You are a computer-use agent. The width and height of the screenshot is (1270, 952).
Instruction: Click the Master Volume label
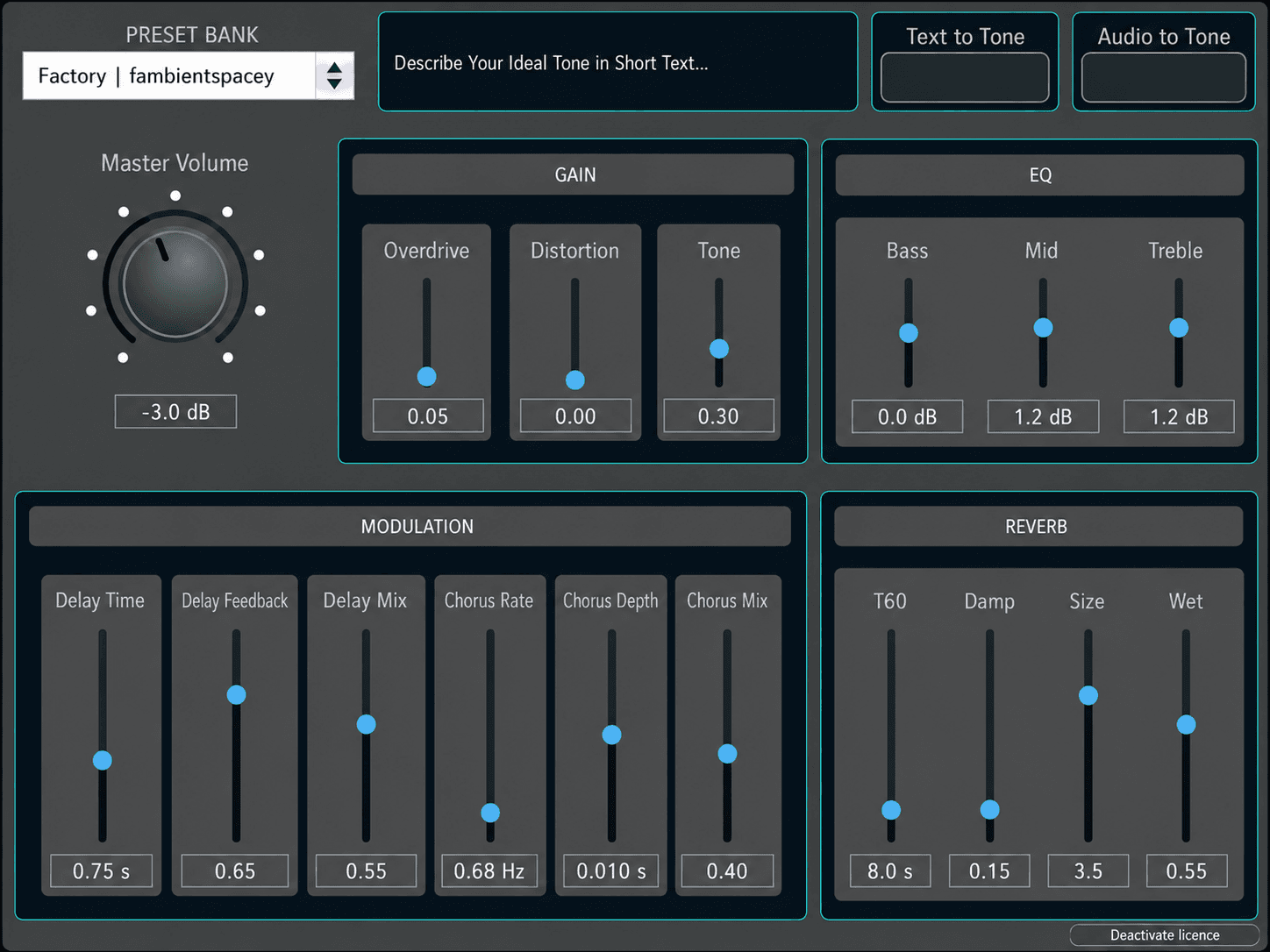point(175,163)
